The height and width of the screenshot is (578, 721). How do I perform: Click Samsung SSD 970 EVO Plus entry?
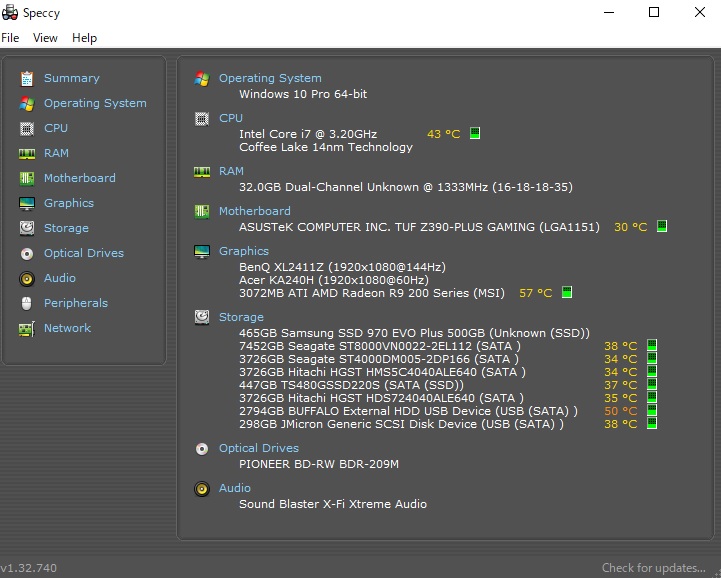point(414,333)
